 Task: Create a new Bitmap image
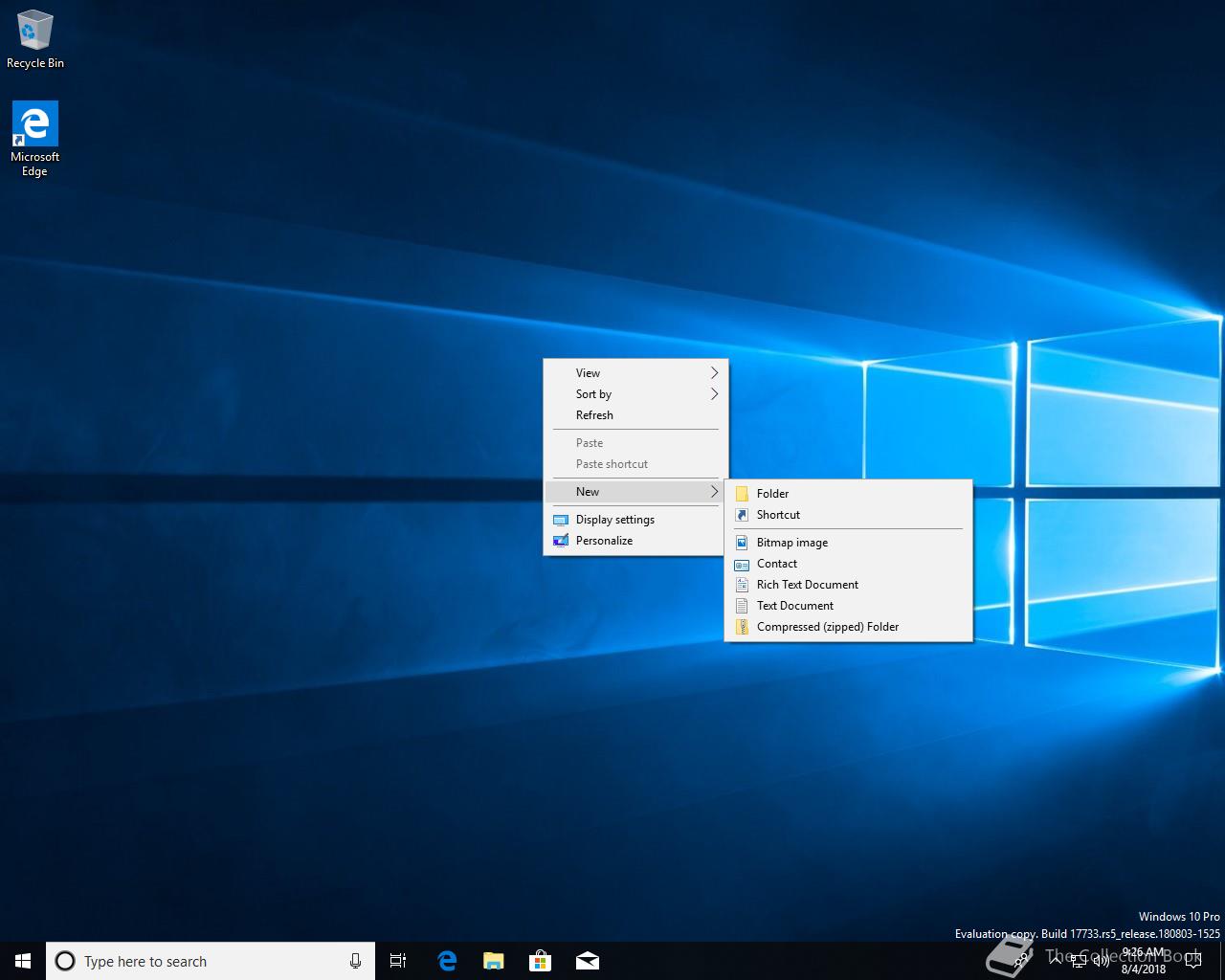tap(791, 543)
